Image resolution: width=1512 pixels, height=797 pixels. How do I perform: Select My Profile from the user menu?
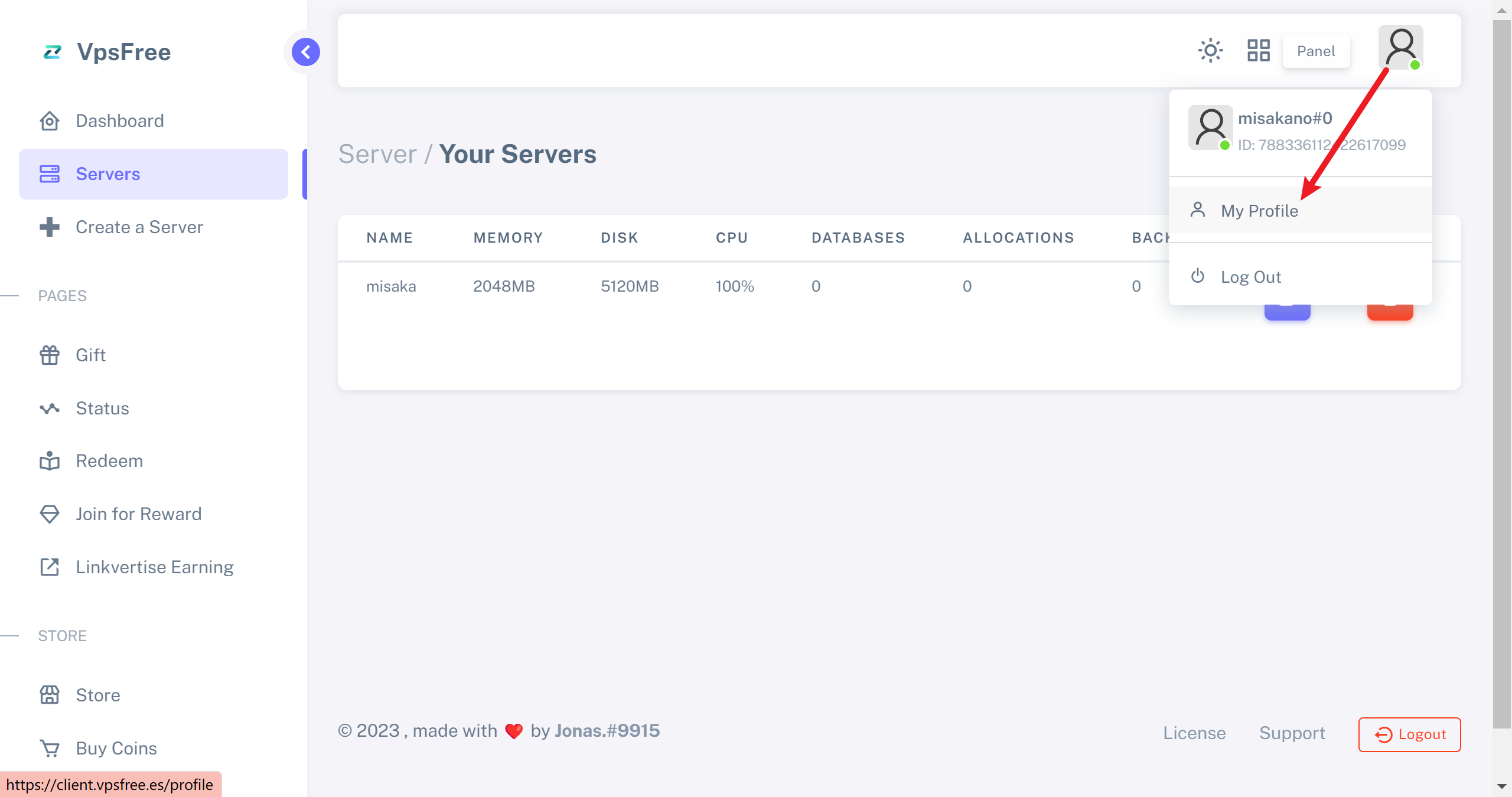pyautogui.click(x=1259, y=211)
